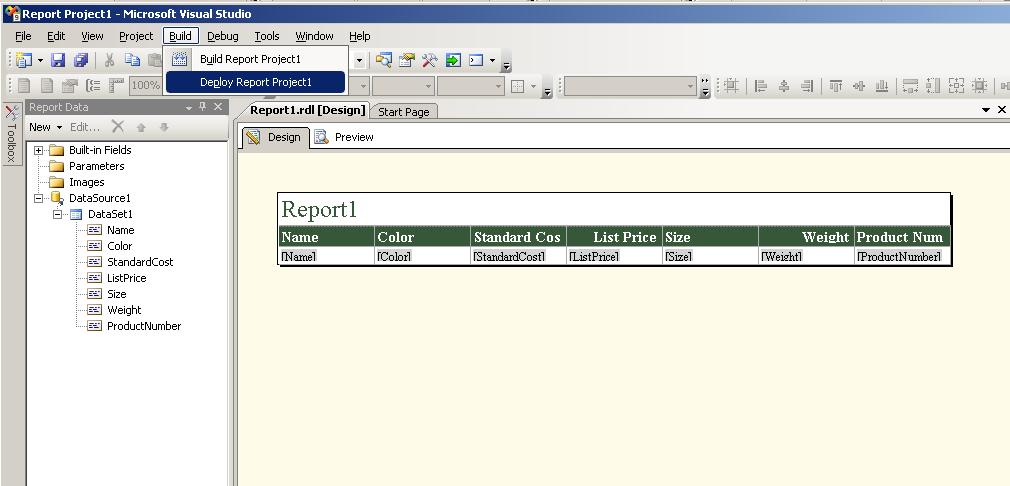The width and height of the screenshot is (1010, 486).
Task: Select the Design view tab
Action: pyautogui.click(x=275, y=137)
